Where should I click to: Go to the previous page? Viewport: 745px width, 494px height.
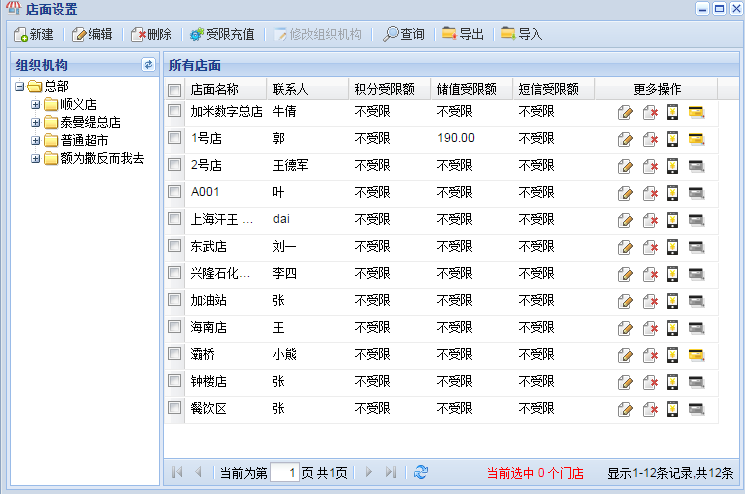click(199, 472)
